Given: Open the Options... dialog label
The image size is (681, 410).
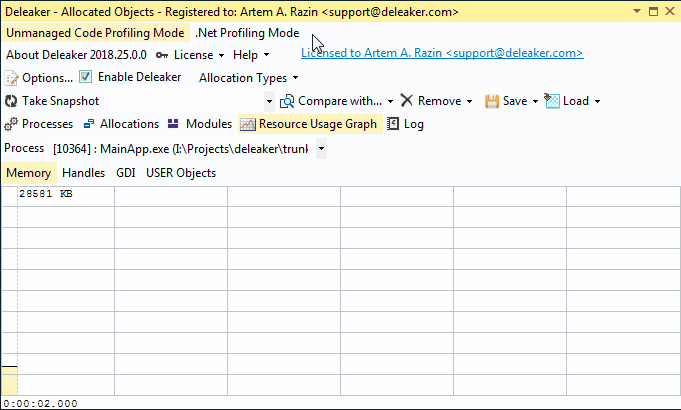Looking at the screenshot, I should click(x=47, y=78).
